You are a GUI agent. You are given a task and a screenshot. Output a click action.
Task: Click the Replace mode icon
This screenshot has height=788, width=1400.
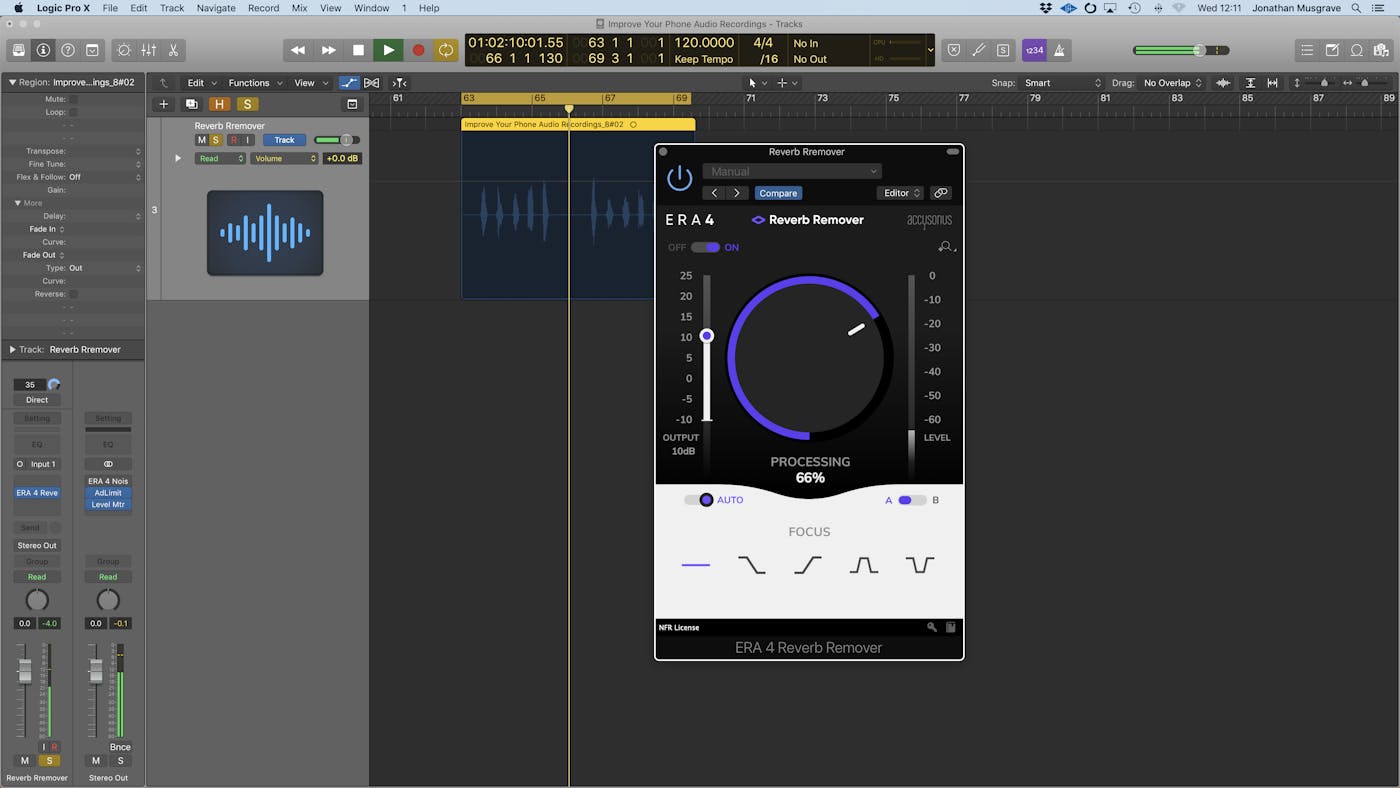954,50
